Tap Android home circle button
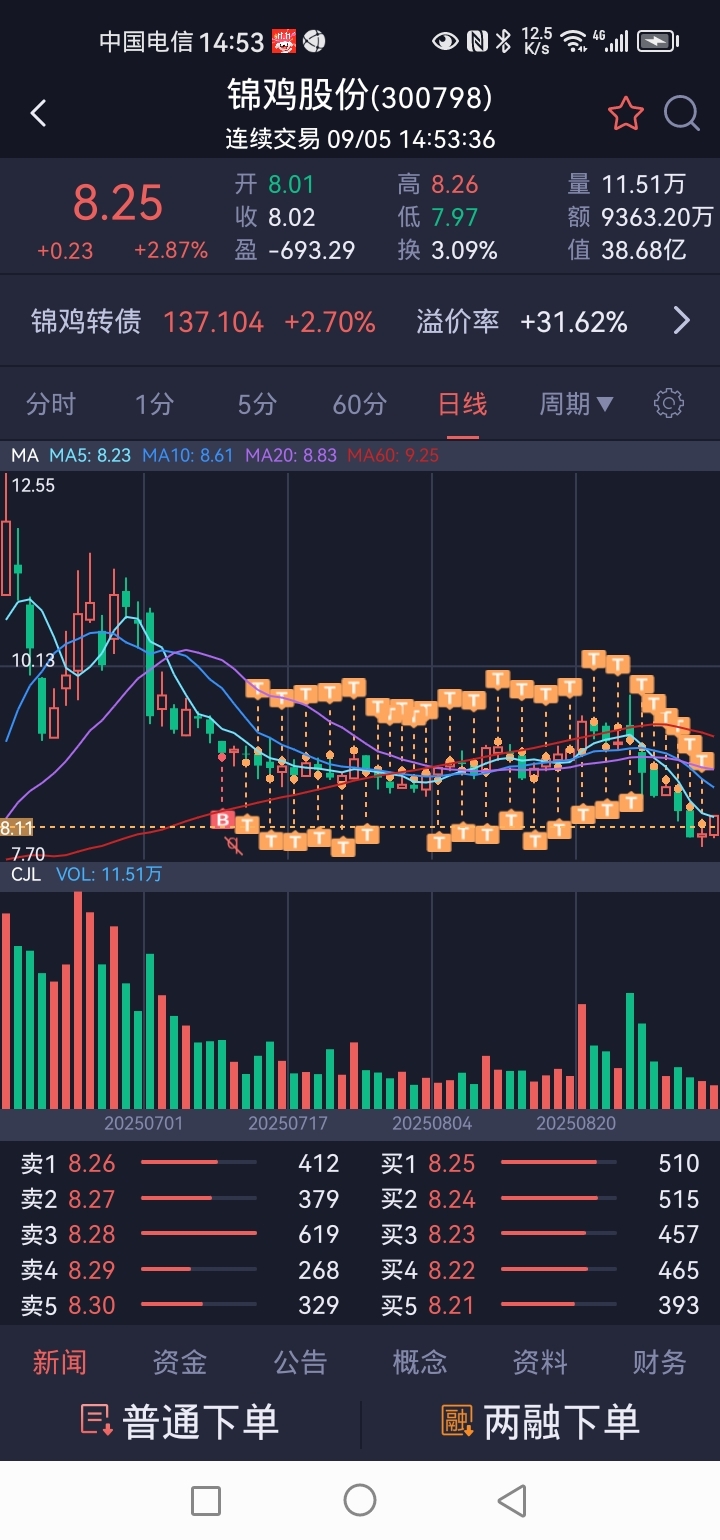Screen dimensions: 720x1540 pyautogui.click(x=360, y=1500)
